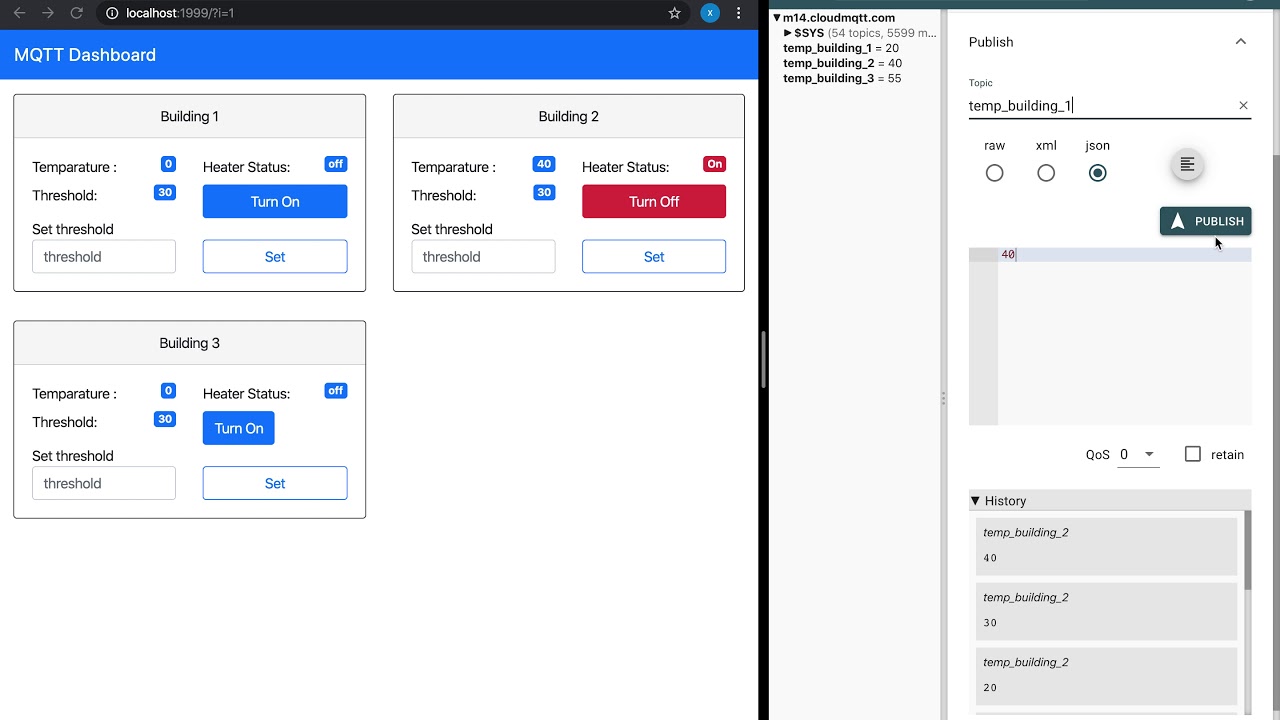Turn On heater for Building 3
This screenshot has width=1280, height=720.
tap(239, 428)
